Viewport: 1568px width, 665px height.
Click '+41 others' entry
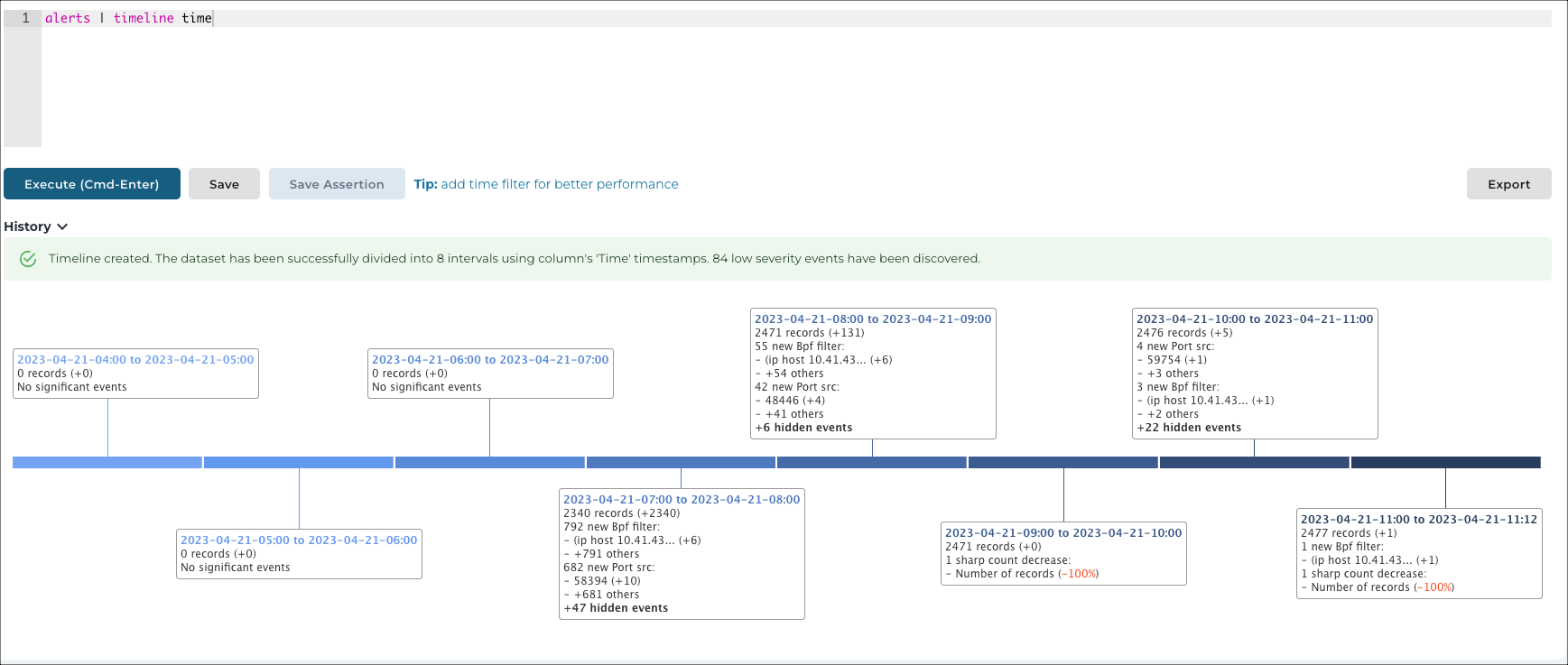point(794,414)
